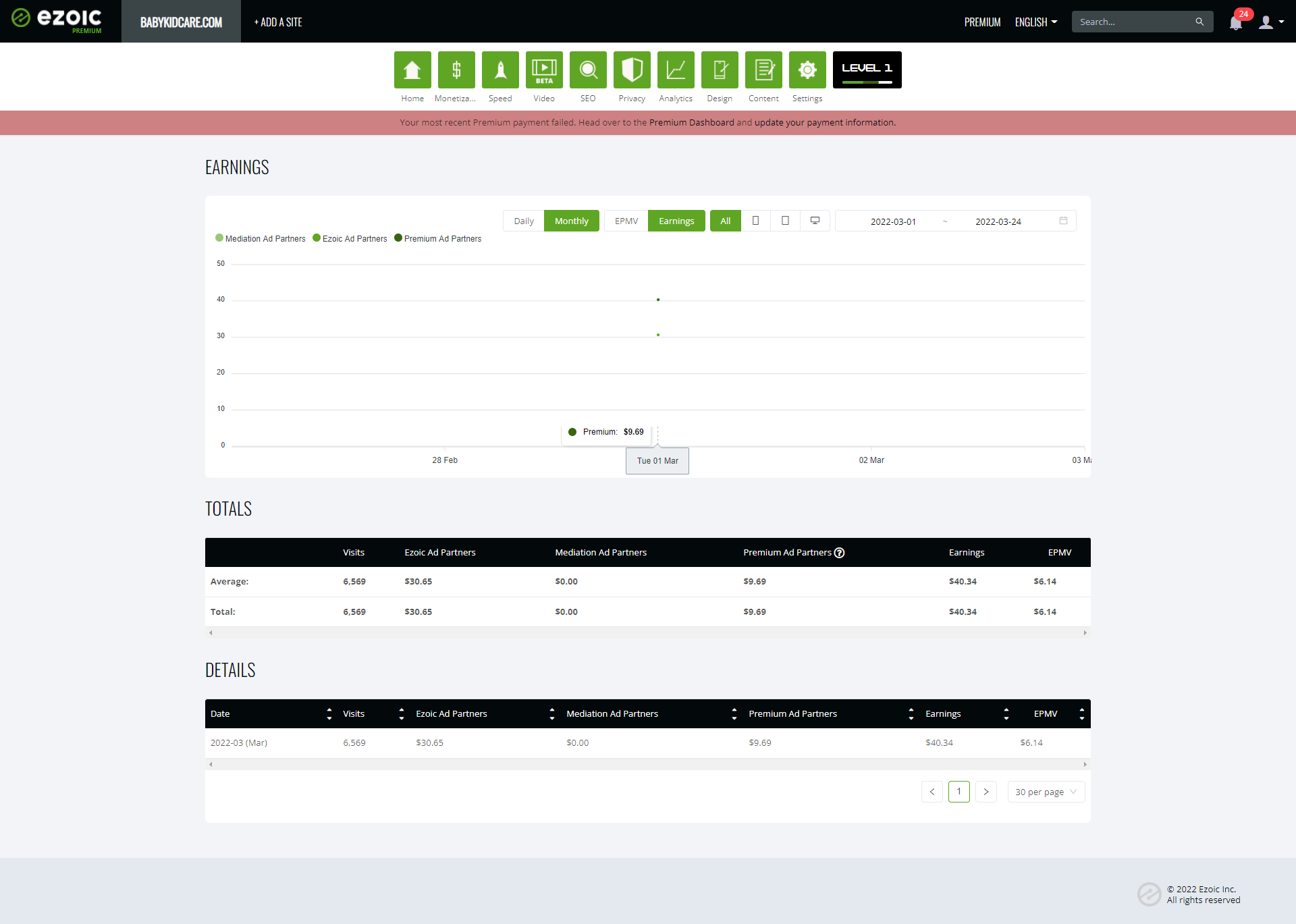Open the Settings gear icon
1296x924 pixels.
[x=807, y=70]
